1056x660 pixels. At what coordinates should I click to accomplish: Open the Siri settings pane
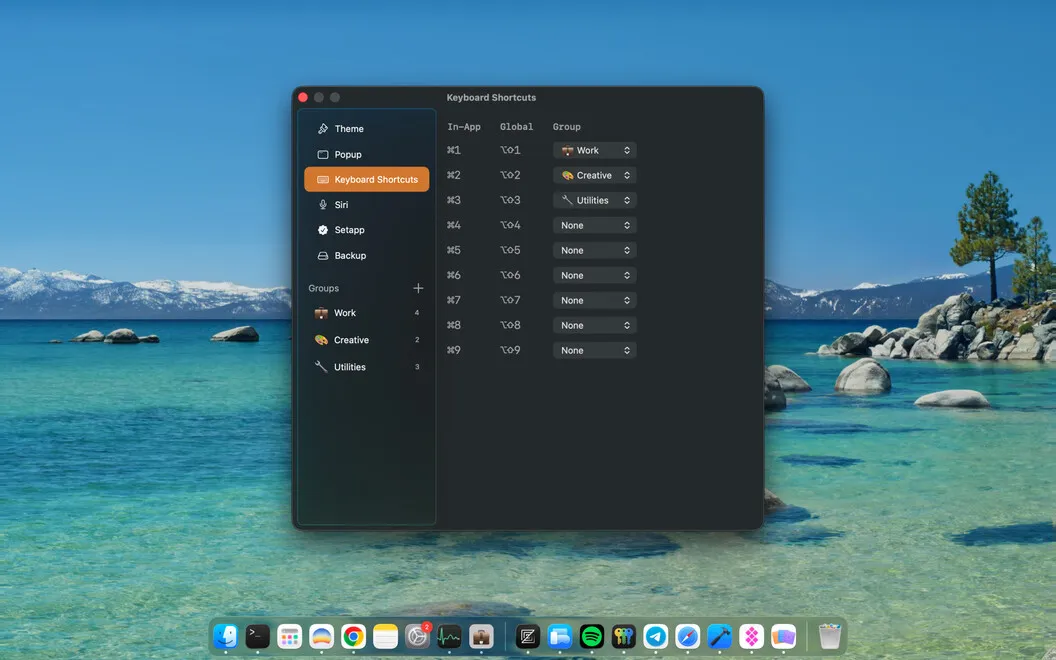click(x=366, y=205)
